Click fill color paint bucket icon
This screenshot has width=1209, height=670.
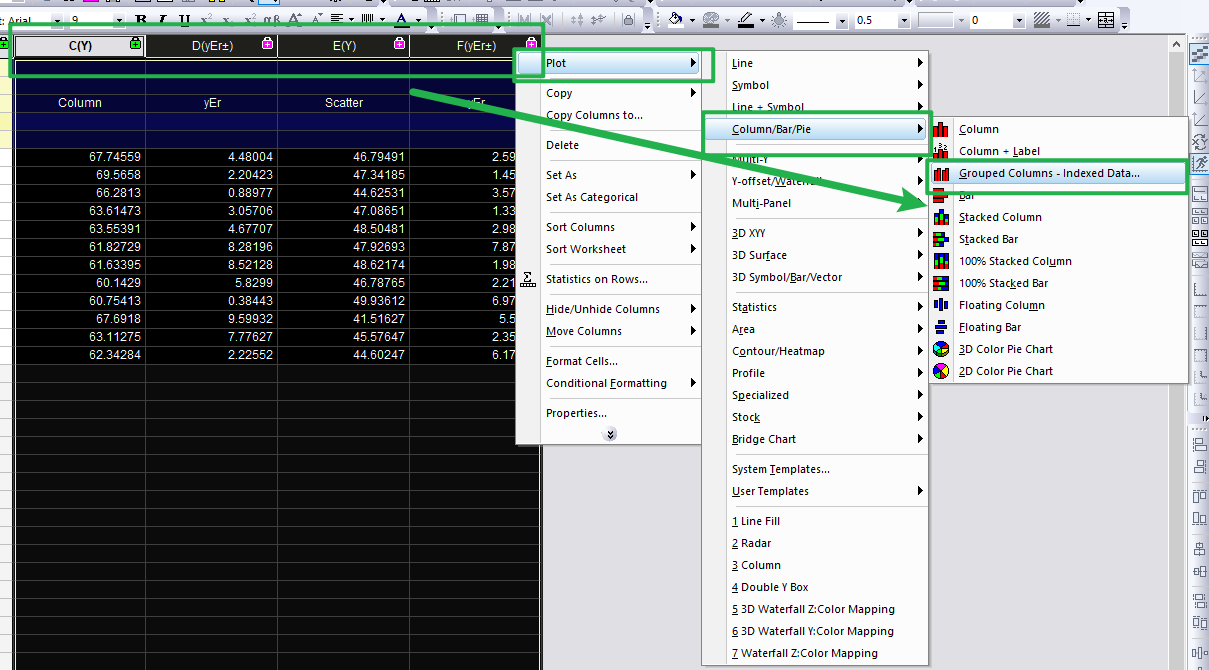(677, 19)
